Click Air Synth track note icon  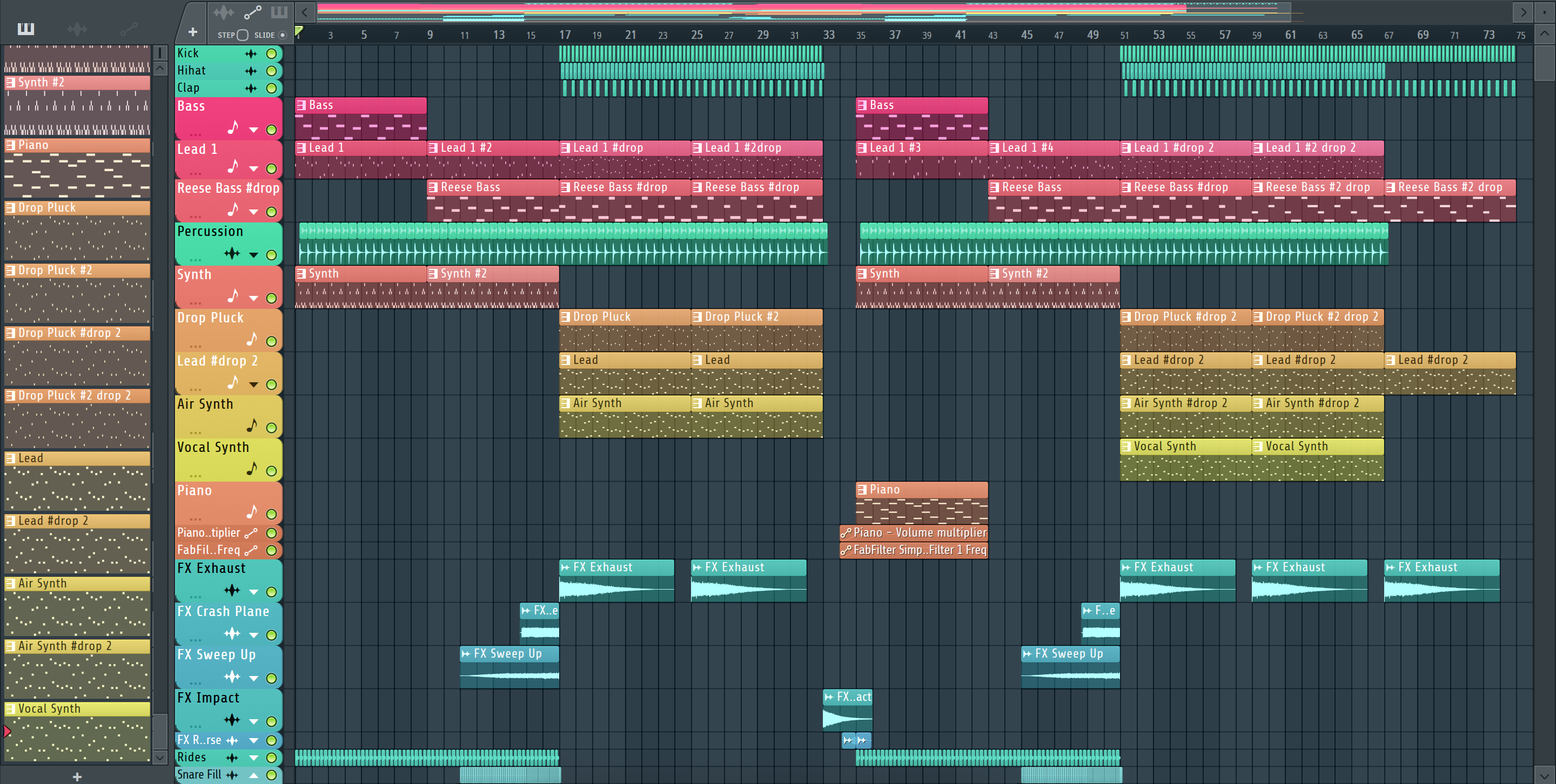tap(252, 425)
